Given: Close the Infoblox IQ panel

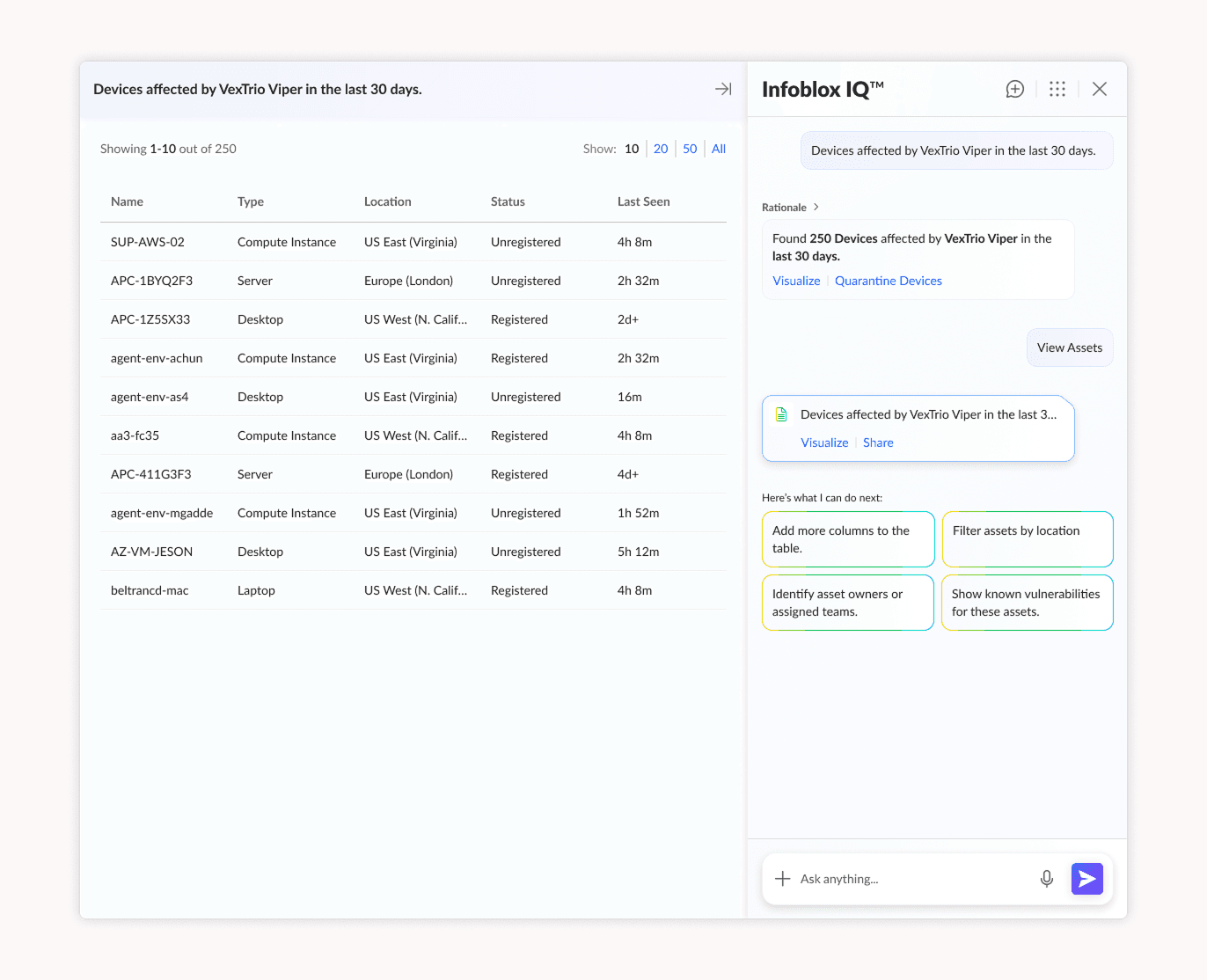Looking at the screenshot, I should click(x=1100, y=89).
